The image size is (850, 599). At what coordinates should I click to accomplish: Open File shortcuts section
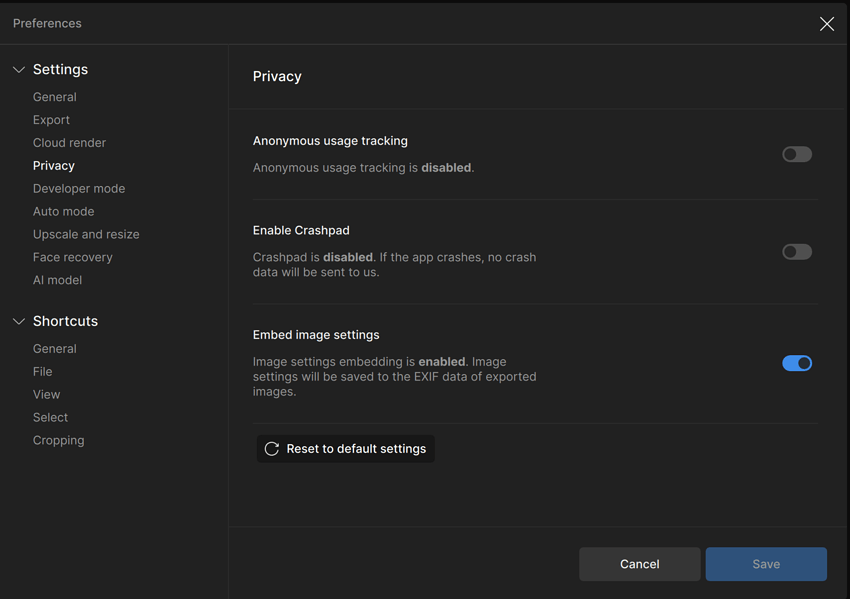click(42, 371)
